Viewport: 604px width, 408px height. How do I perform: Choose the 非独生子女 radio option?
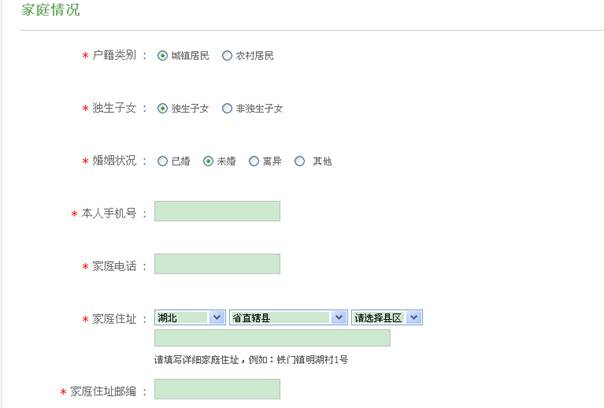point(227,108)
